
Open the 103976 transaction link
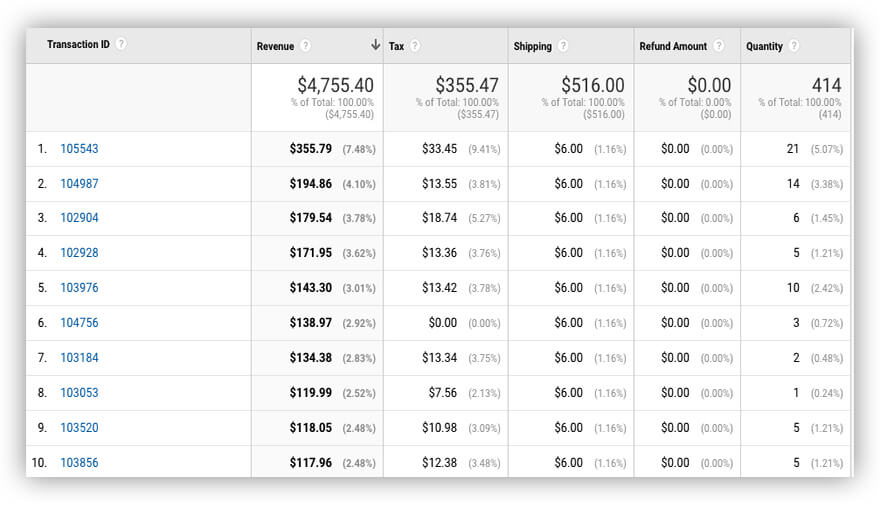click(x=79, y=288)
